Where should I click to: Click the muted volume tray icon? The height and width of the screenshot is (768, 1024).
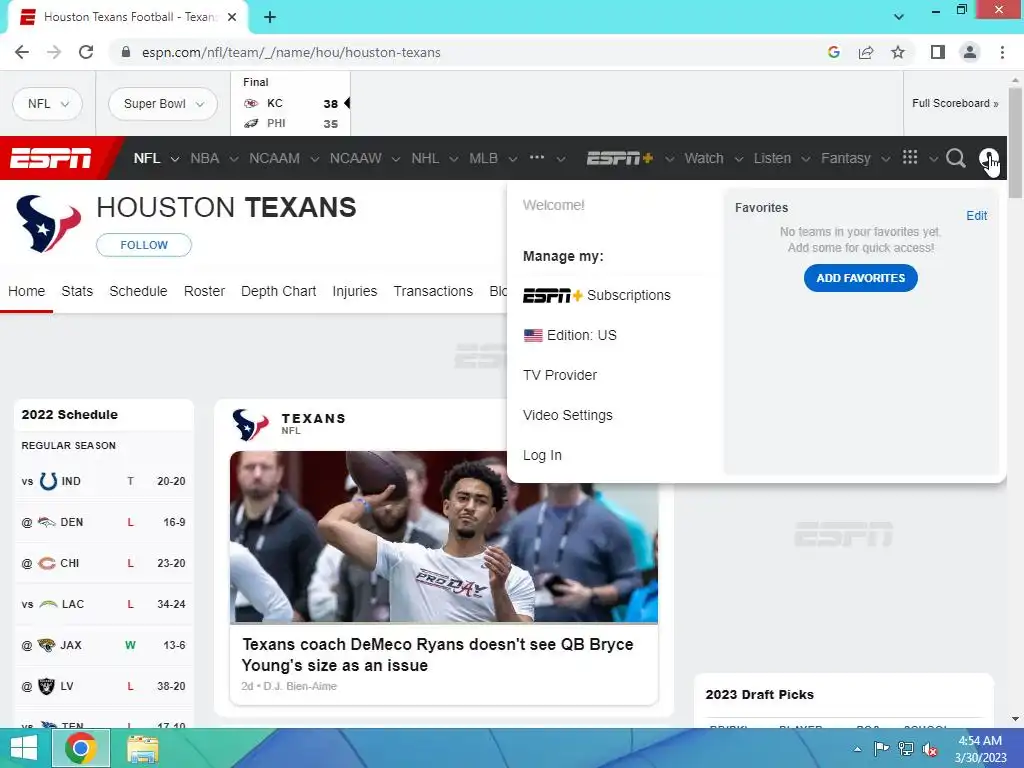pyautogui.click(x=930, y=749)
